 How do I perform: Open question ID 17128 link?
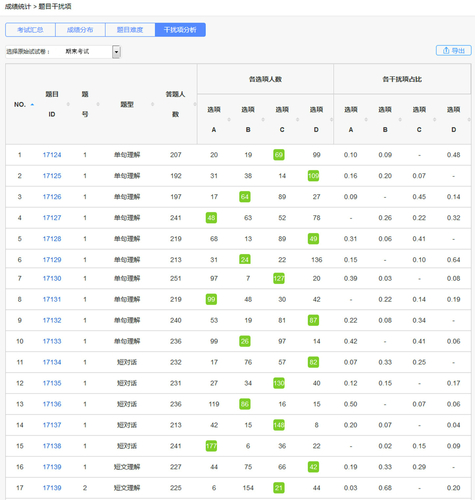pyautogui.click(x=52, y=239)
